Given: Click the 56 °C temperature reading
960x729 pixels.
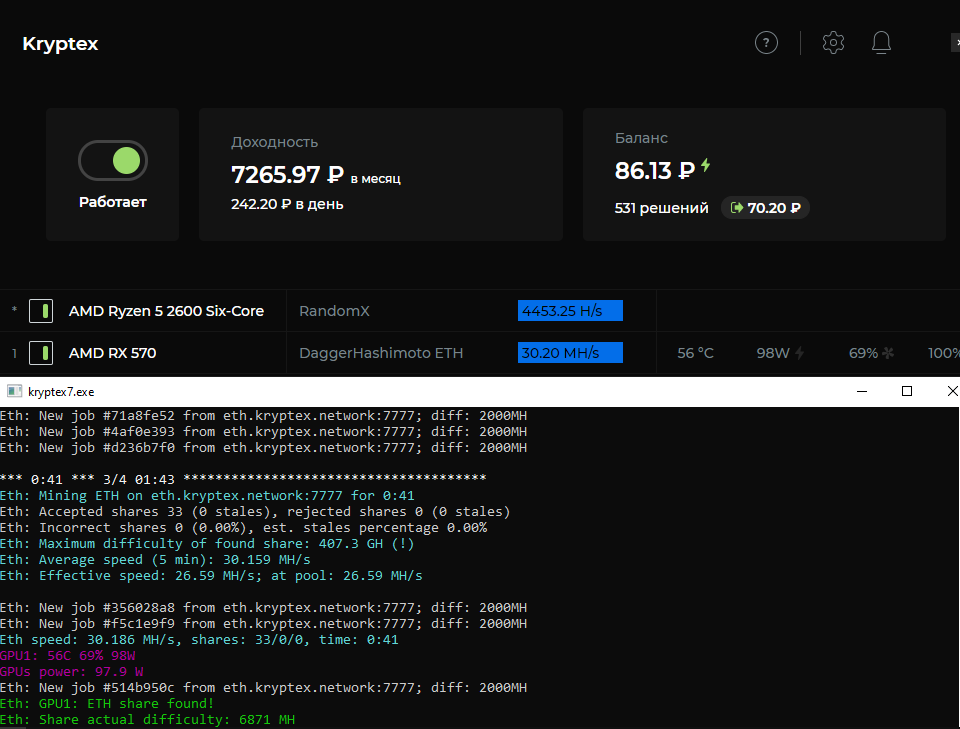Looking at the screenshot, I should tap(696, 353).
